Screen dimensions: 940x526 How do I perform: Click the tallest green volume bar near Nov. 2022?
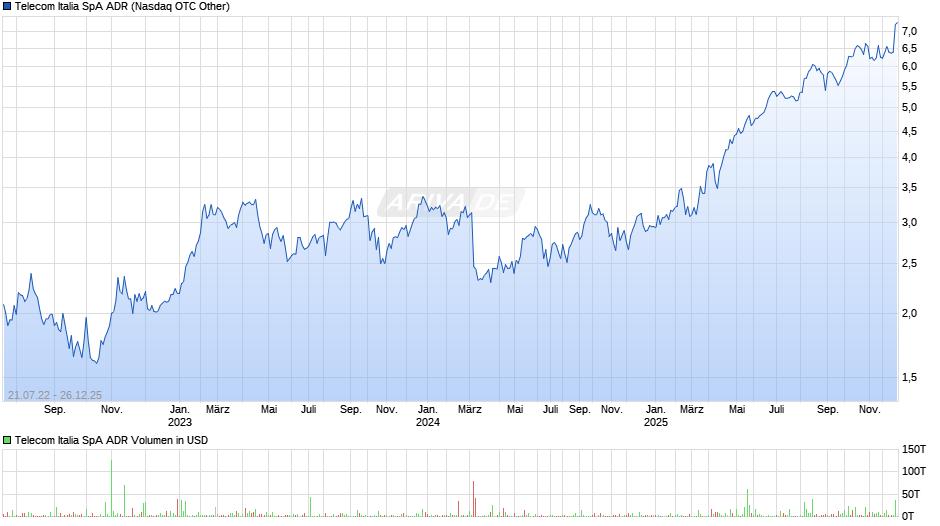click(112, 488)
